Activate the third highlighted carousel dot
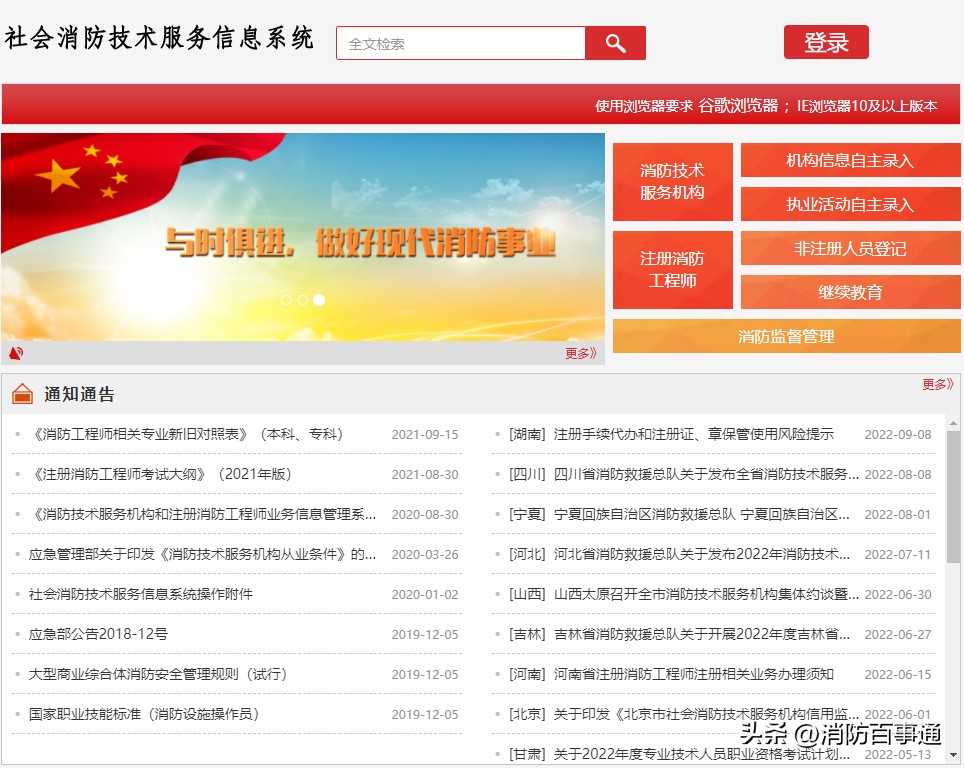Image resolution: width=964 pixels, height=768 pixels. click(x=319, y=299)
